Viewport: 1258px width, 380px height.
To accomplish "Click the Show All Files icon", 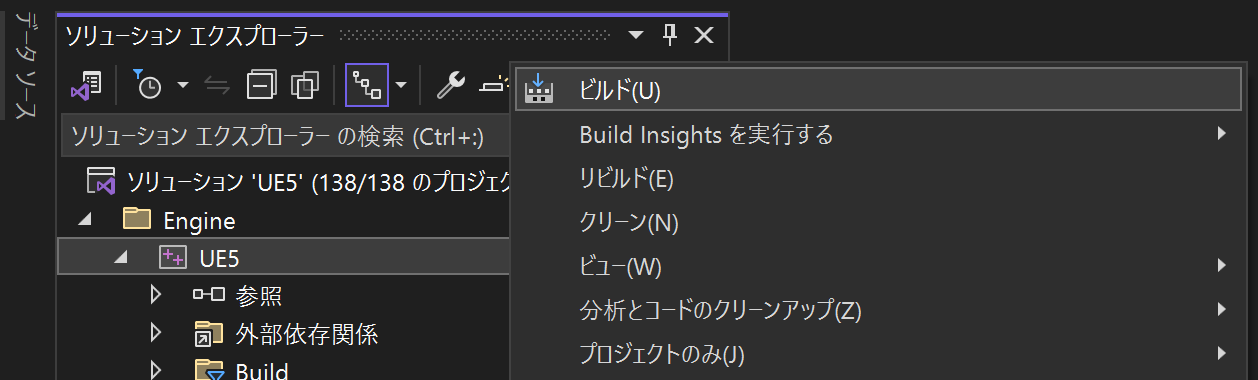I will pyautogui.click(x=305, y=86).
